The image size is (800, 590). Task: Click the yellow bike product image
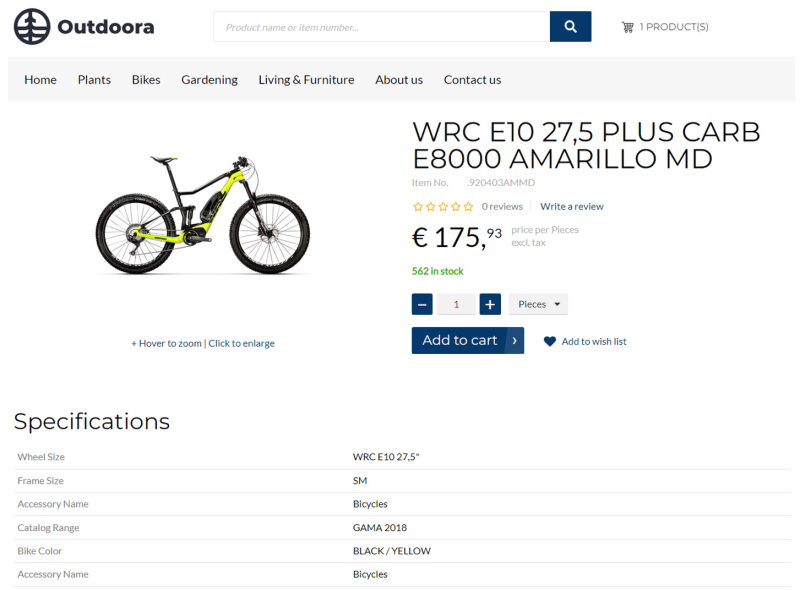click(x=203, y=214)
